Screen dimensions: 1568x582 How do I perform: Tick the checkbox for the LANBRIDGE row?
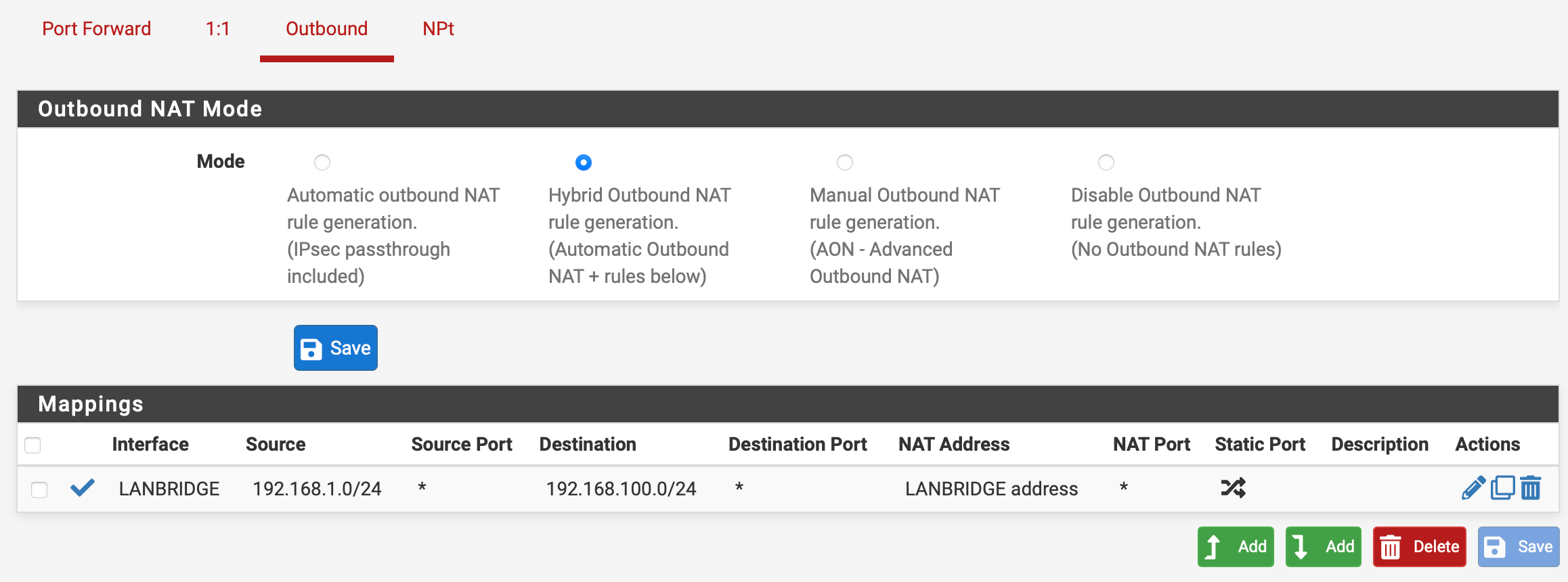tap(39, 489)
